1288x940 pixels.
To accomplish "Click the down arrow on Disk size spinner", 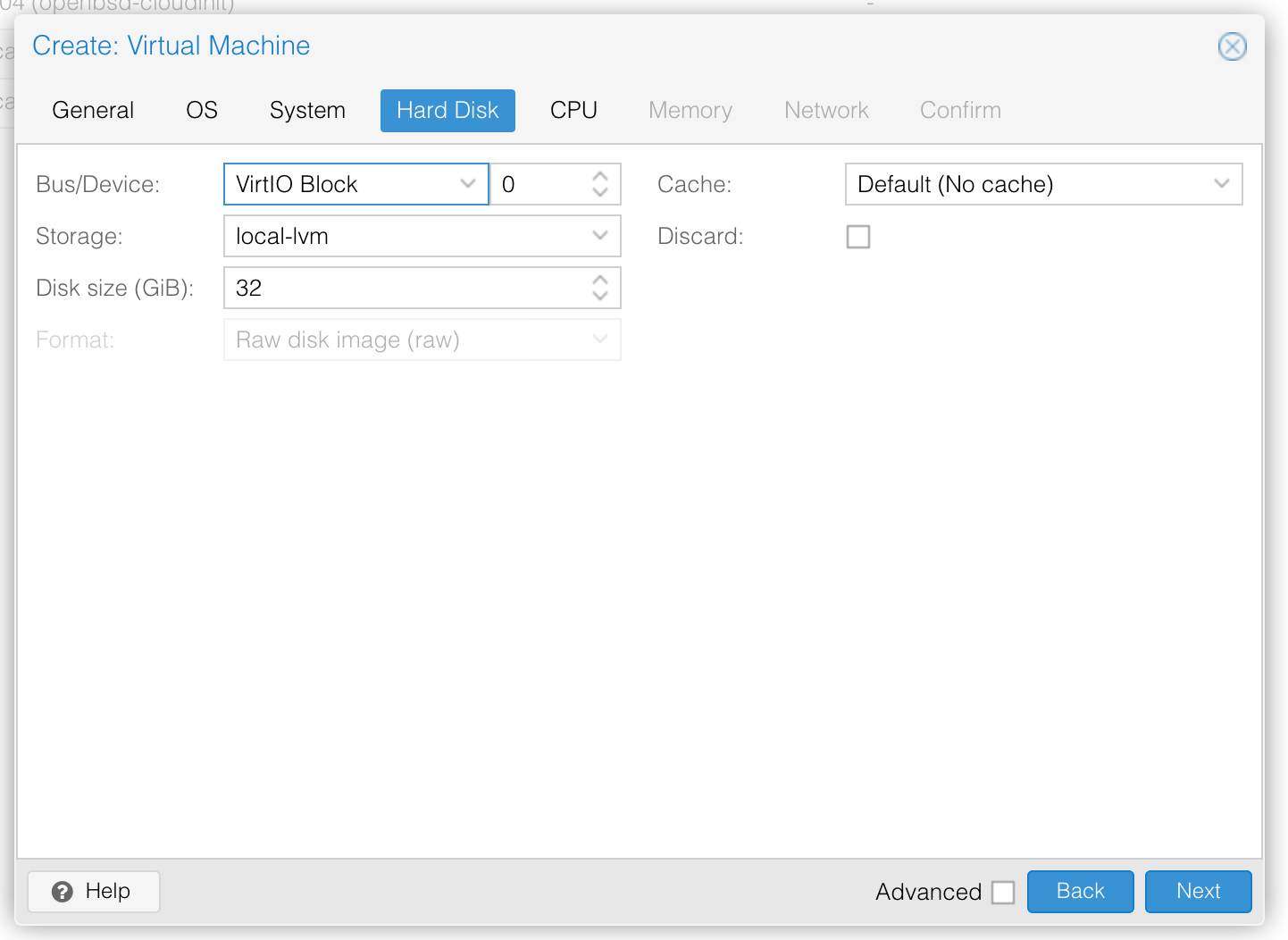I will point(599,296).
